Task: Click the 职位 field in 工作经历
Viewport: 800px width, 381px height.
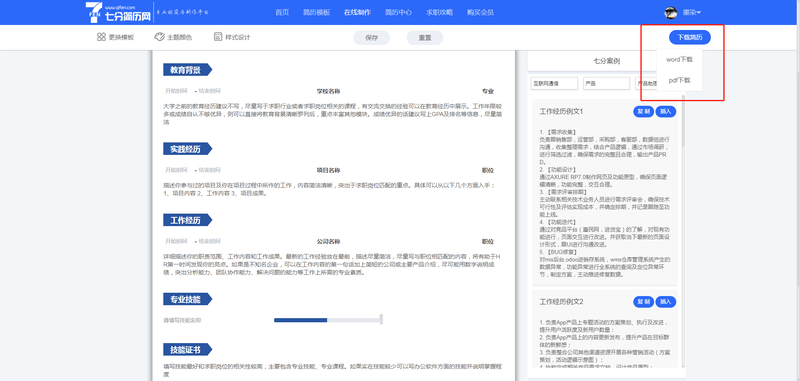Action: pos(488,241)
